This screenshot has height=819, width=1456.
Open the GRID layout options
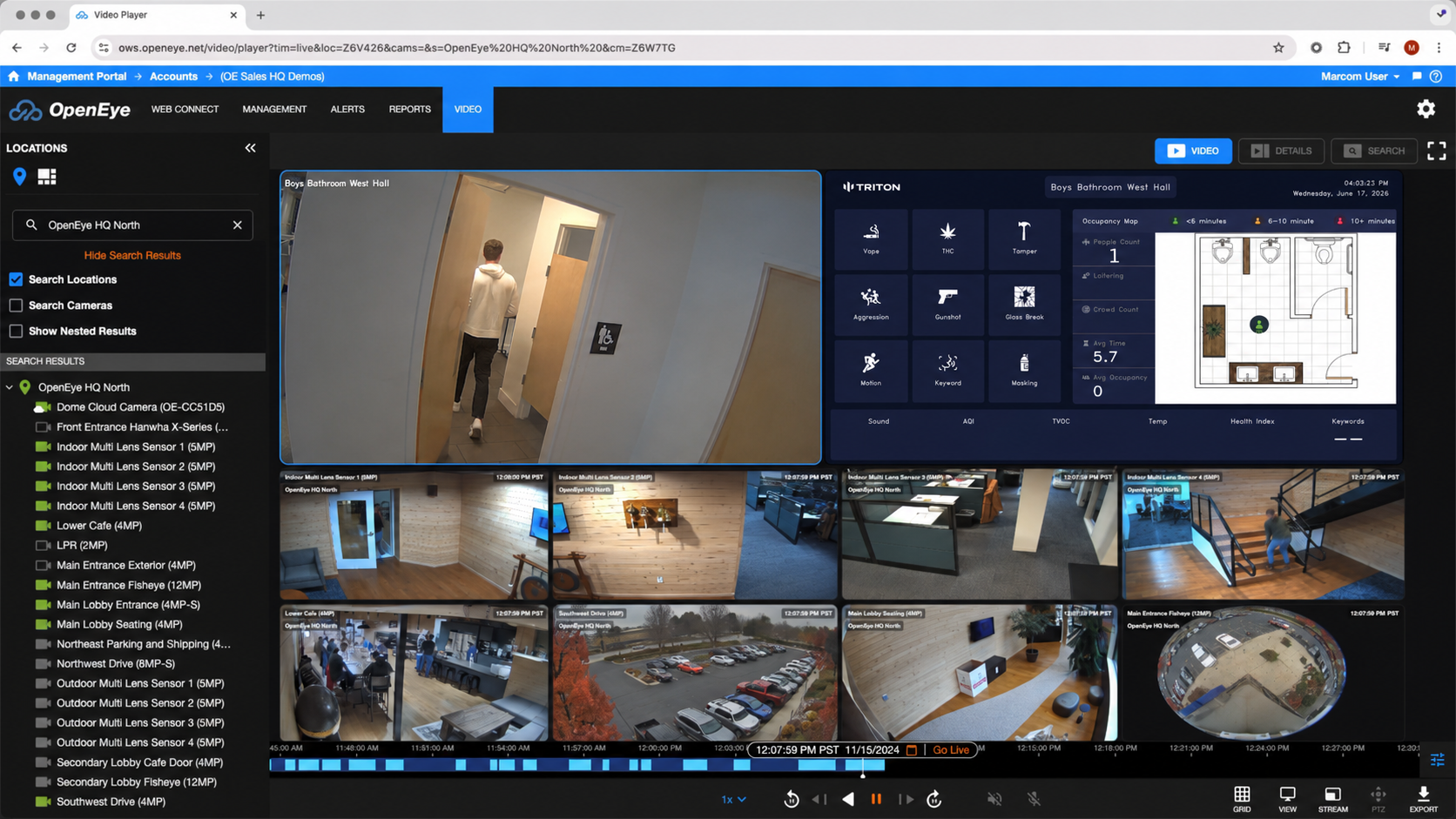1242,799
